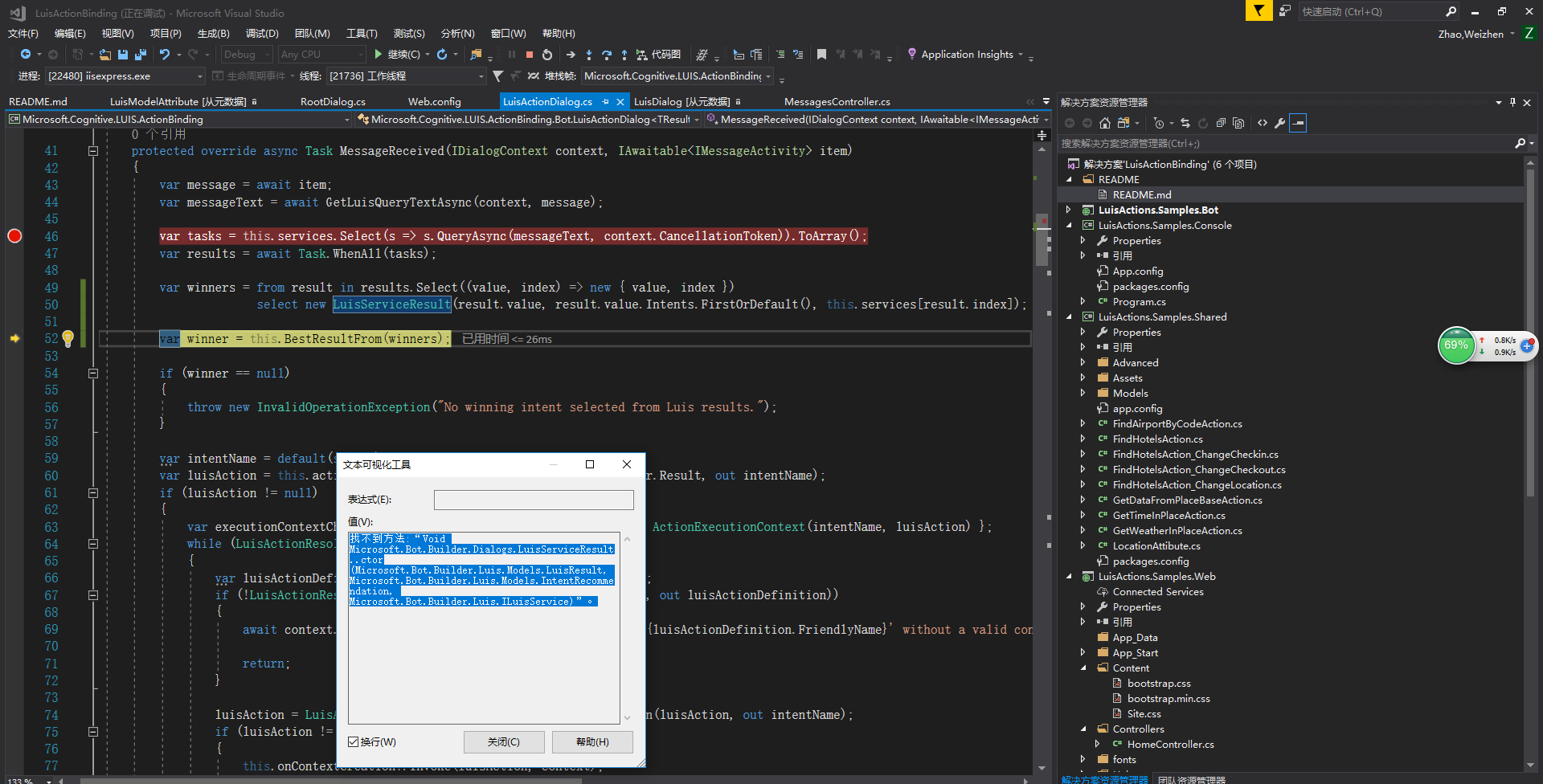Toggle pin on LuisActionDialog.cs tab

point(605,102)
